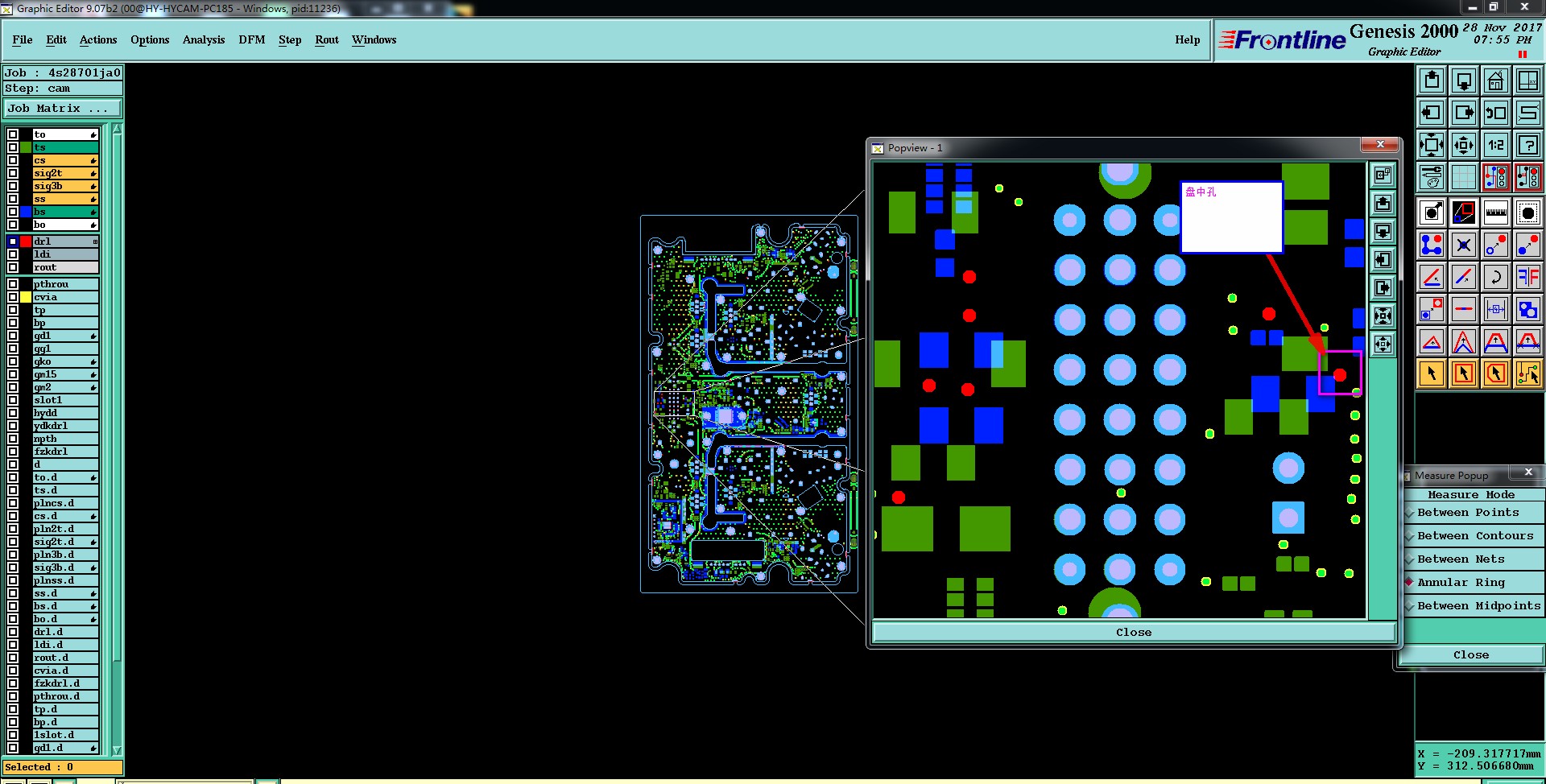Click the feature highlight select icon with arrow
Viewport: 1546px width, 784px height.
1432,213
